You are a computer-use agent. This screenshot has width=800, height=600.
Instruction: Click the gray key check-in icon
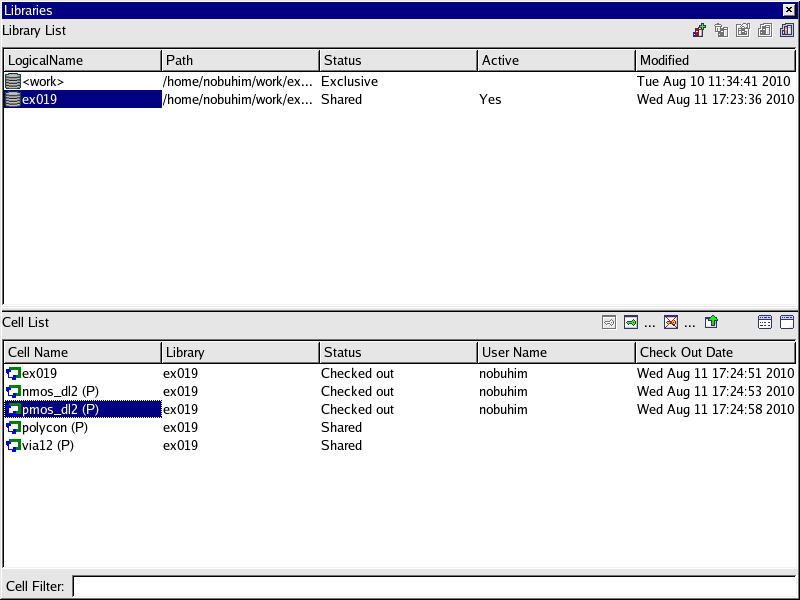(609, 322)
